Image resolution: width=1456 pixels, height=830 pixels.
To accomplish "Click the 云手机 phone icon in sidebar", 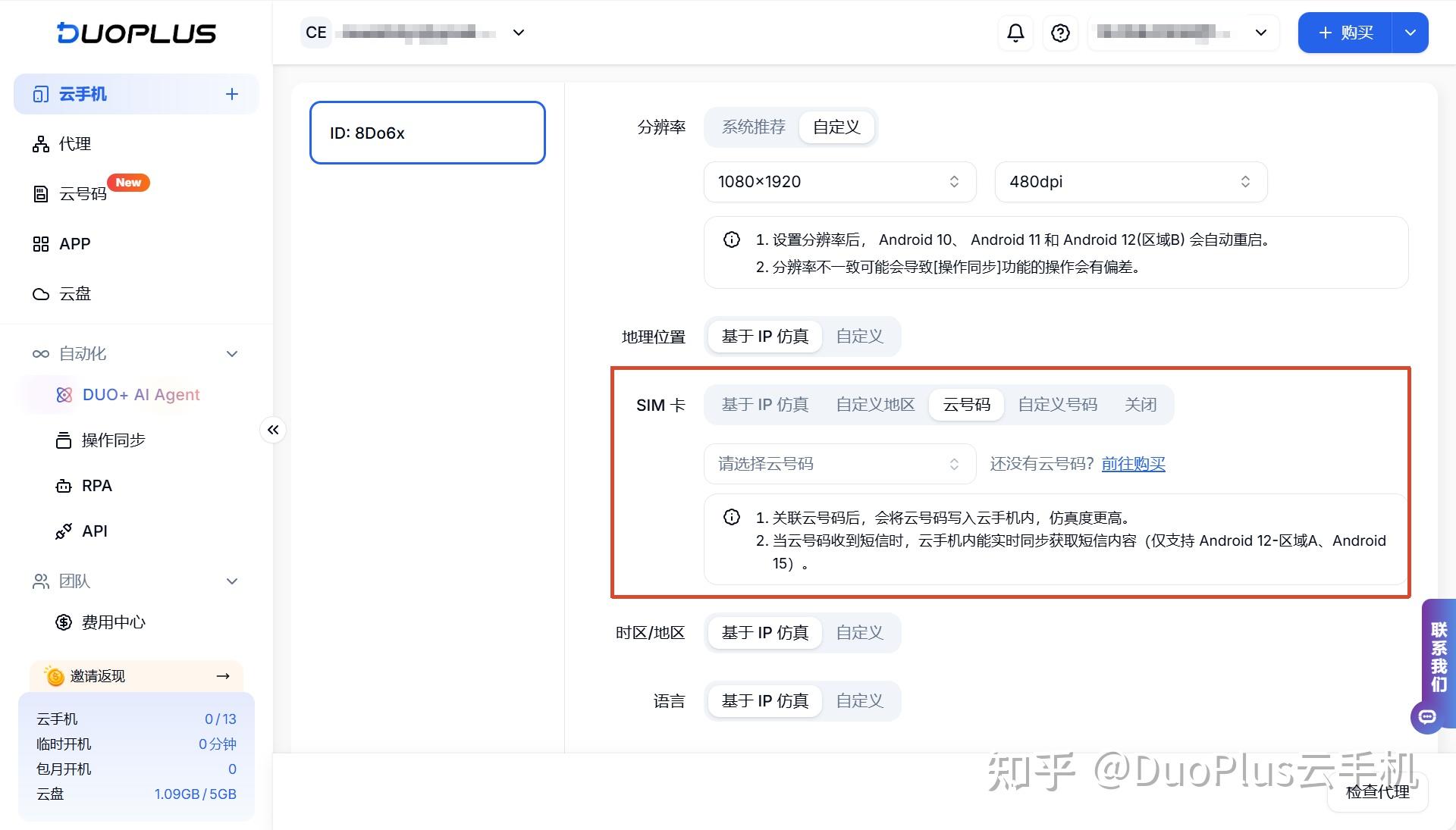I will pyautogui.click(x=41, y=94).
